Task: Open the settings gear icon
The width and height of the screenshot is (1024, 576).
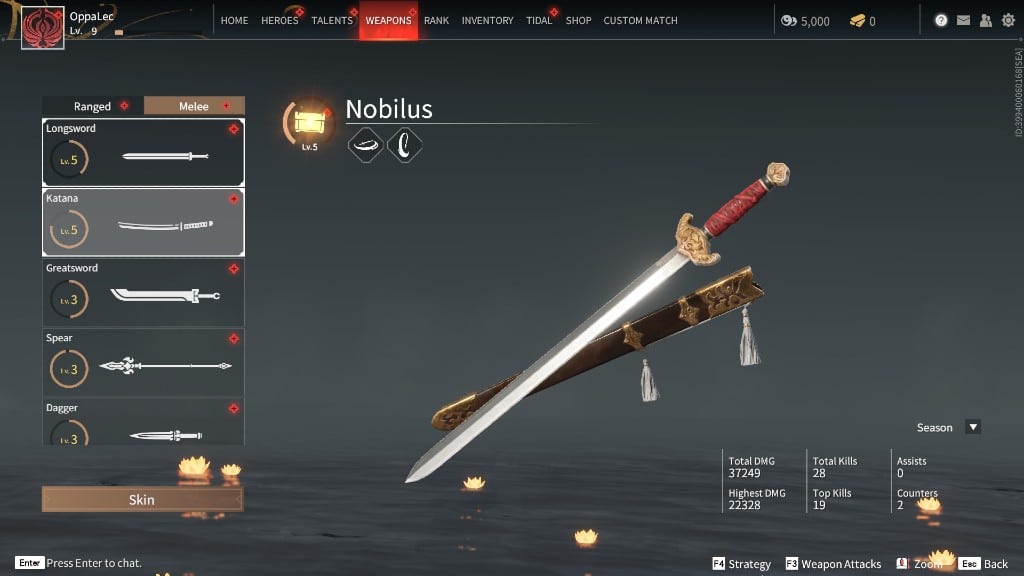Action: 1008,20
